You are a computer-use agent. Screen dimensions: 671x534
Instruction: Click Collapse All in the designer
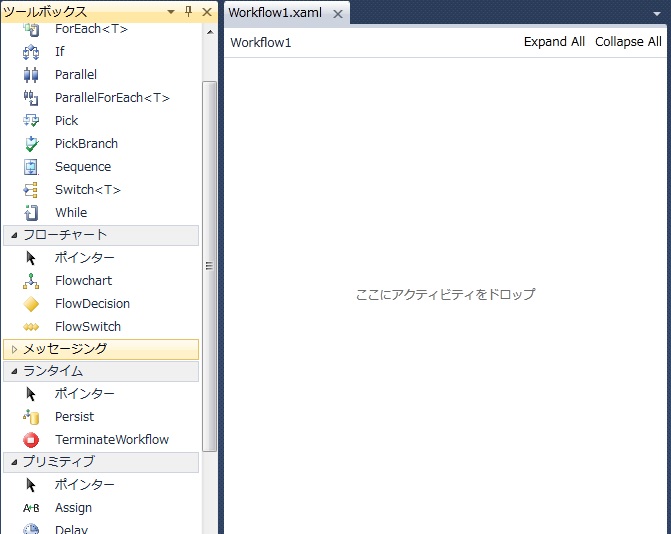tap(628, 42)
